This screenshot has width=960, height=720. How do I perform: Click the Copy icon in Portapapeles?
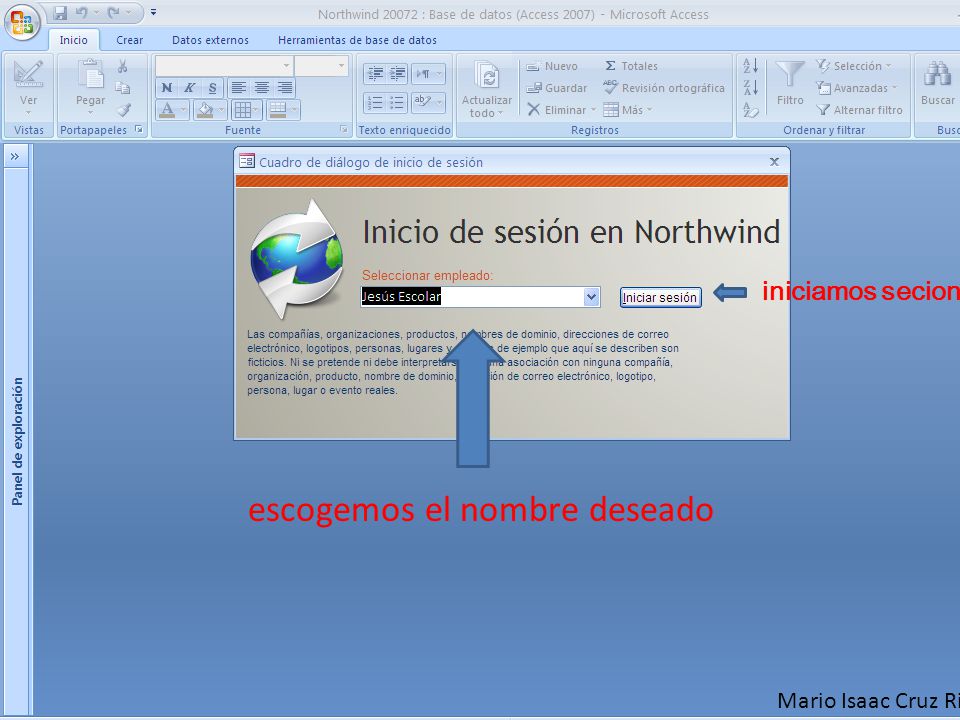point(122,88)
